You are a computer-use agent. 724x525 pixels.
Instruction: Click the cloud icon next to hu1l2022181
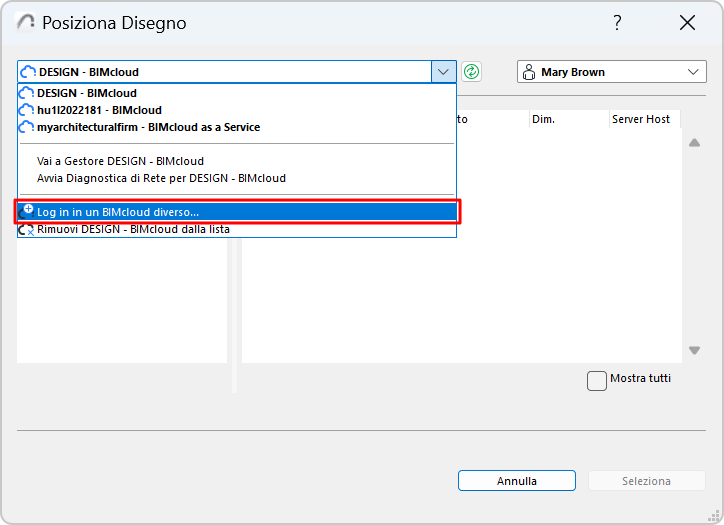(27, 110)
